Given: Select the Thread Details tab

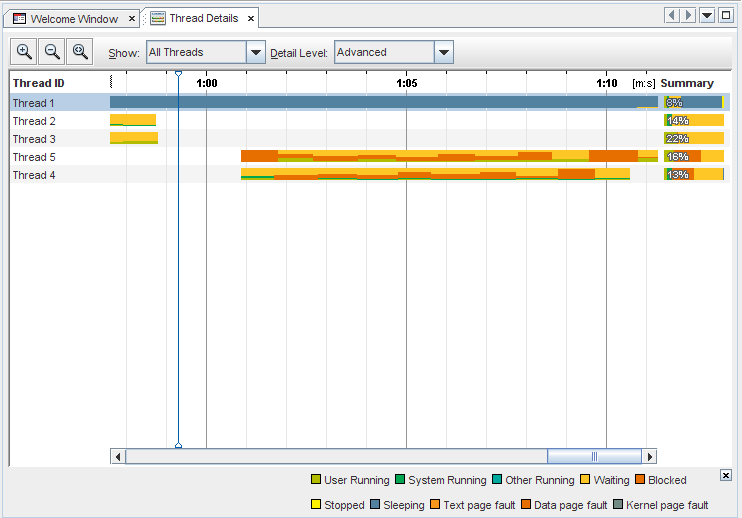Looking at the screenshot, I should click(203, 18).
